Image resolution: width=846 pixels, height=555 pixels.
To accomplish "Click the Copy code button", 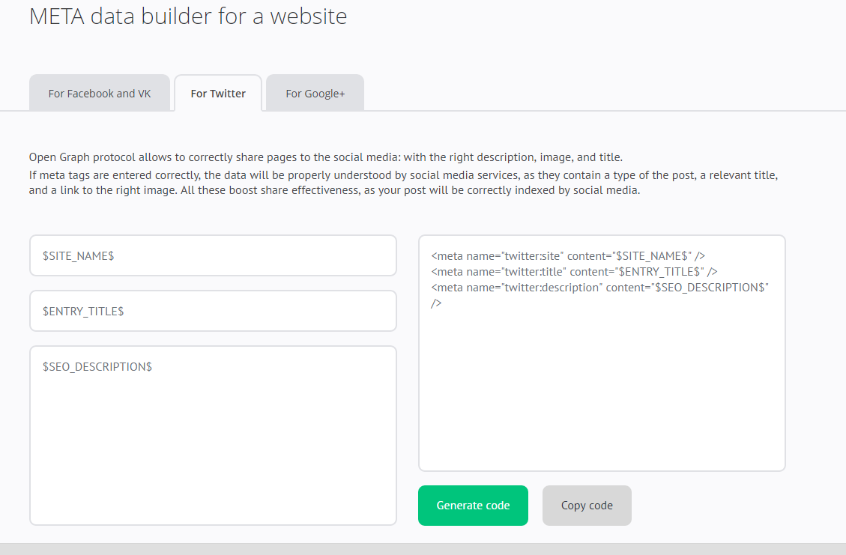I will tap(587, 505).
